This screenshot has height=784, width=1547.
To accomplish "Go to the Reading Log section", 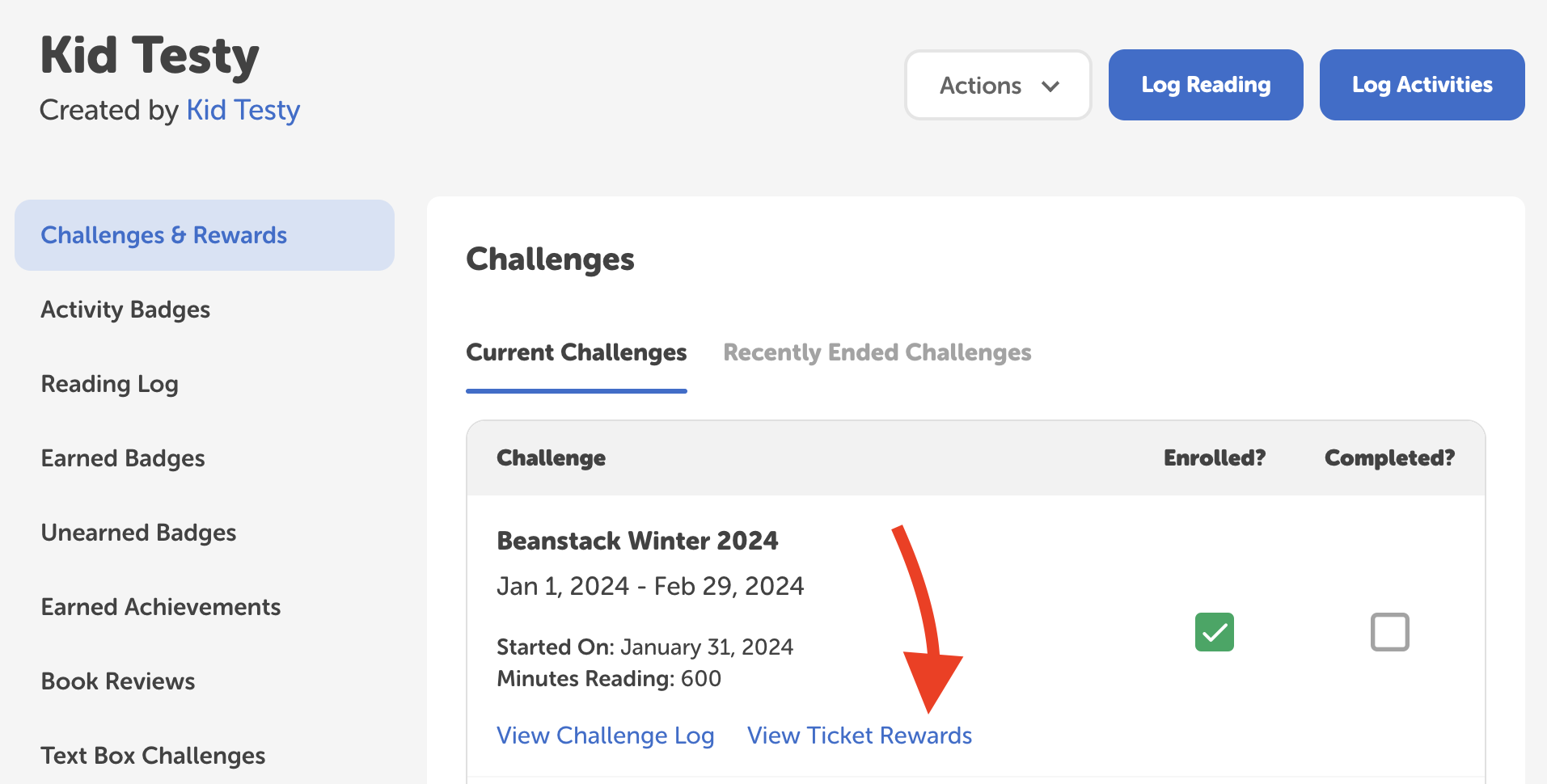I will coord(109,383).
